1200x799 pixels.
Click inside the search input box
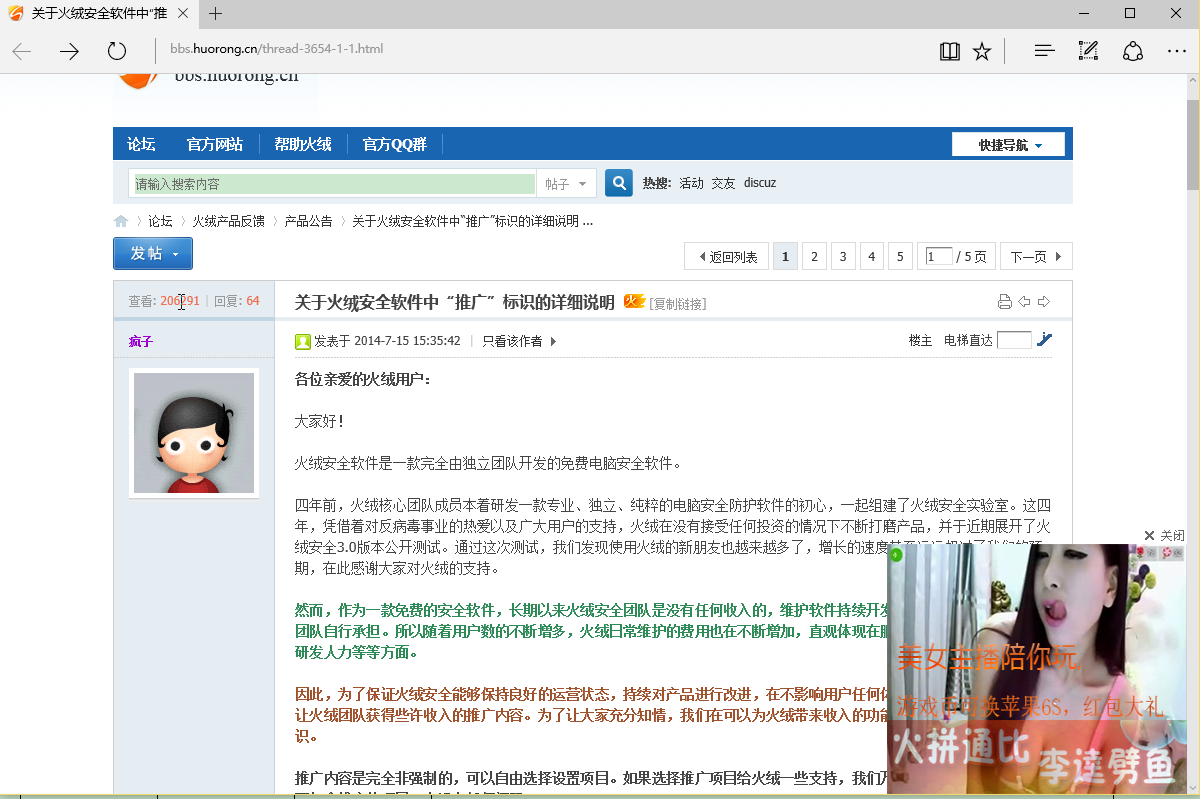(x=330, y=183)
